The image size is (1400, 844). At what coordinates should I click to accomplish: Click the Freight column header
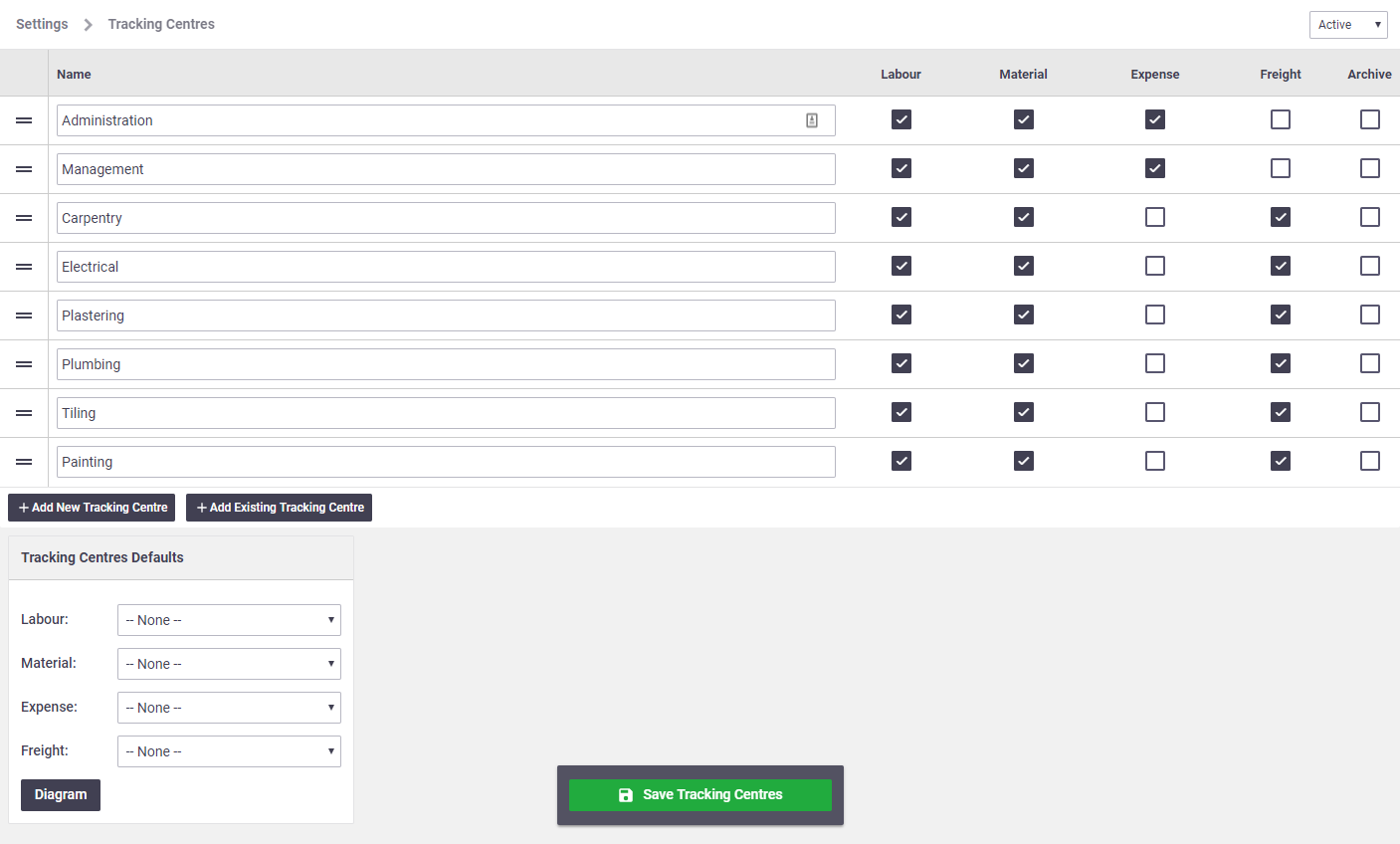[1281, 75]
